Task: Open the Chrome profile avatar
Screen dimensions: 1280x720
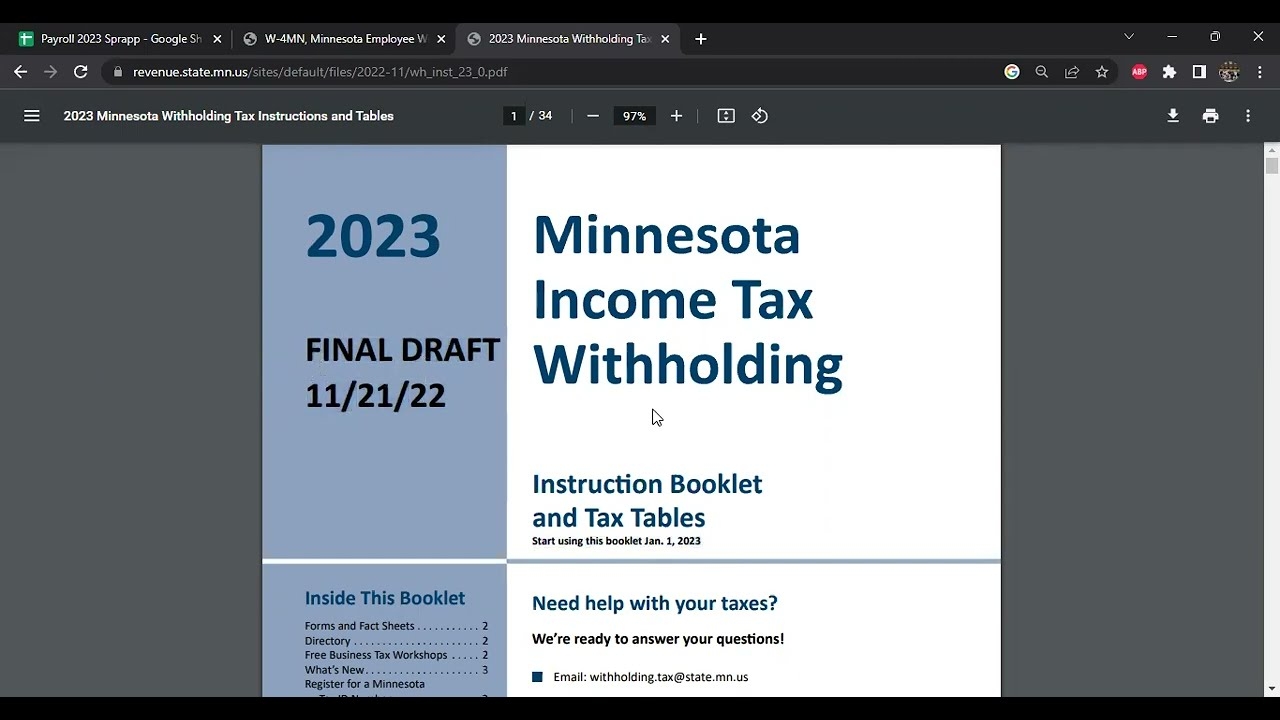Action: point(1230,72)
